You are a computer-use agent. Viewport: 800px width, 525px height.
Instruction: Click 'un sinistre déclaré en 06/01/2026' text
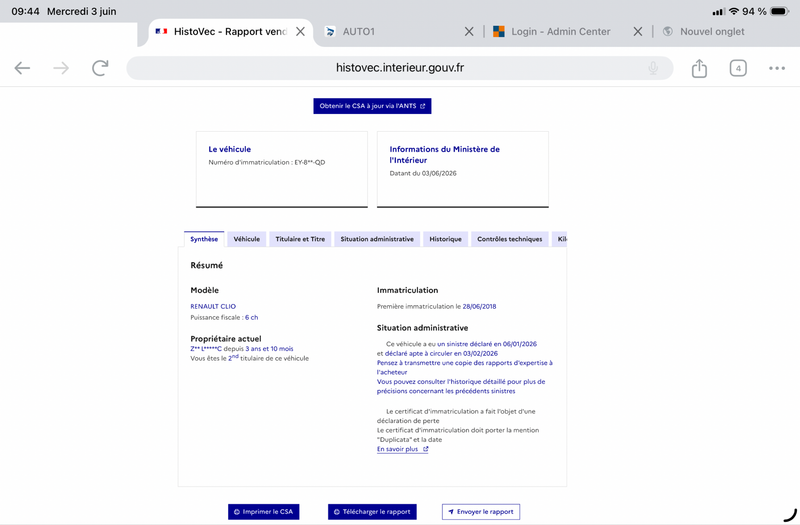487,344
